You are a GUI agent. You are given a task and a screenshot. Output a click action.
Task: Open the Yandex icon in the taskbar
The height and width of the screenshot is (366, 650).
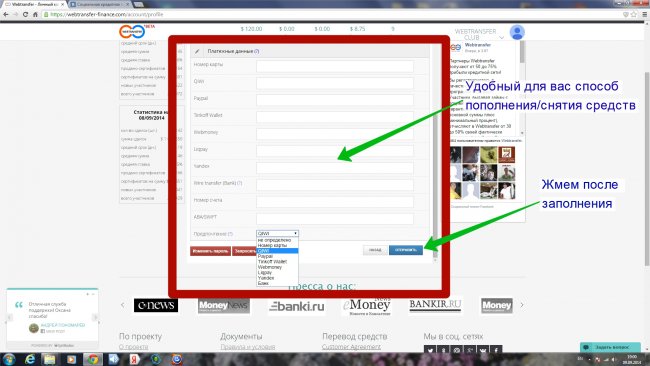pos(134,359)
